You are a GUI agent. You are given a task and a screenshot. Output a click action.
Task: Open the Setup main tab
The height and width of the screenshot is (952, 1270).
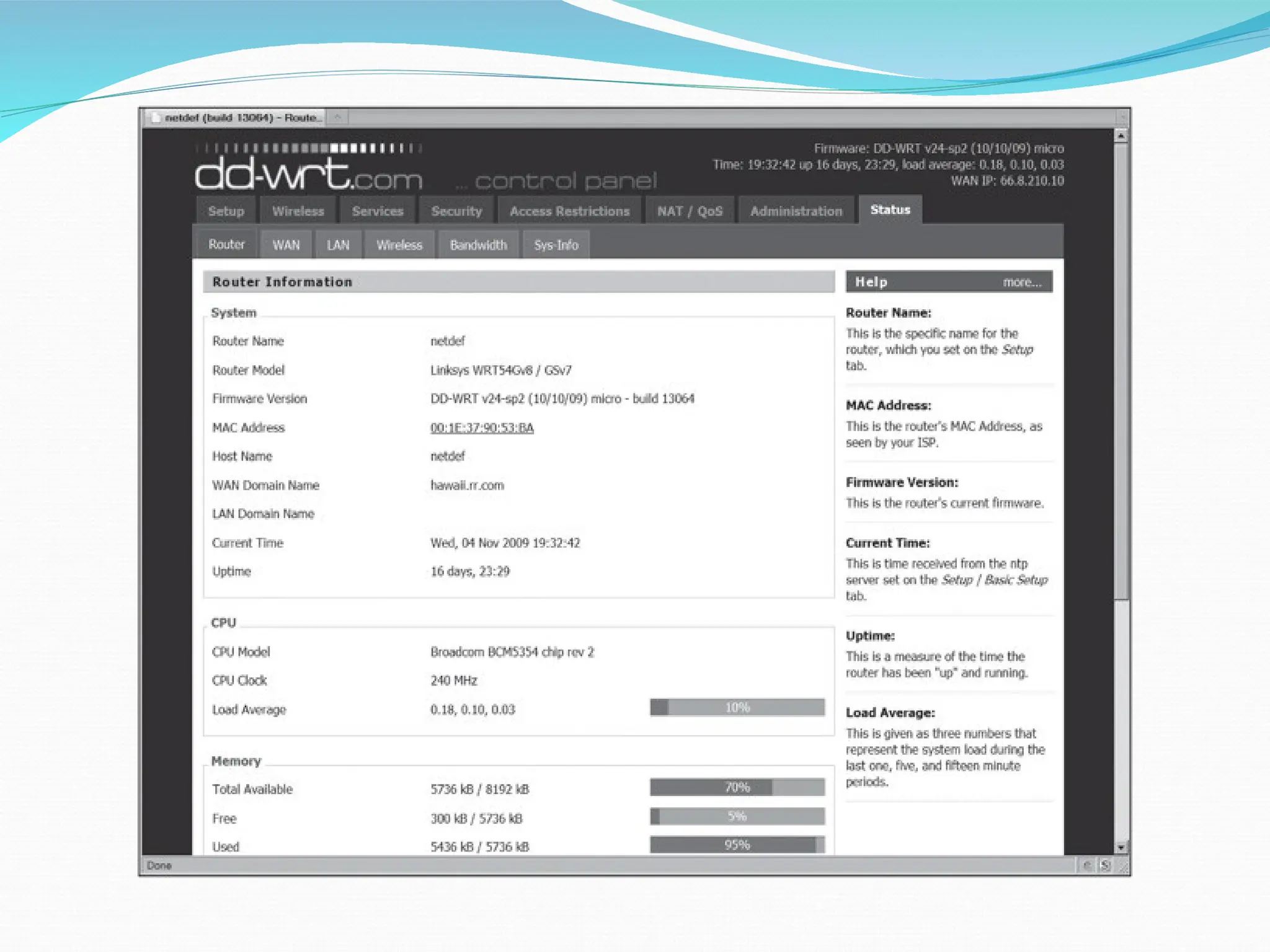tap(226, 211)
